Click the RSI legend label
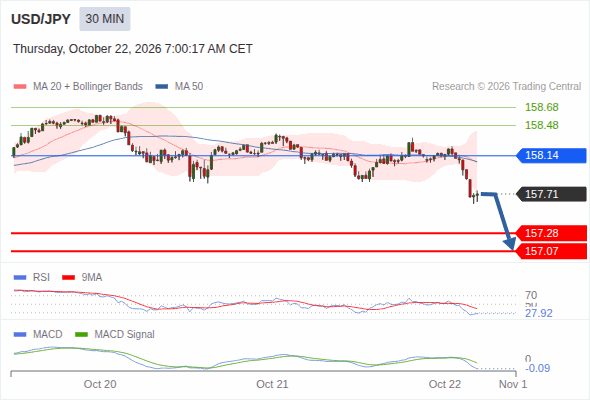The image size is (590, 400). [x=41, y=278]
